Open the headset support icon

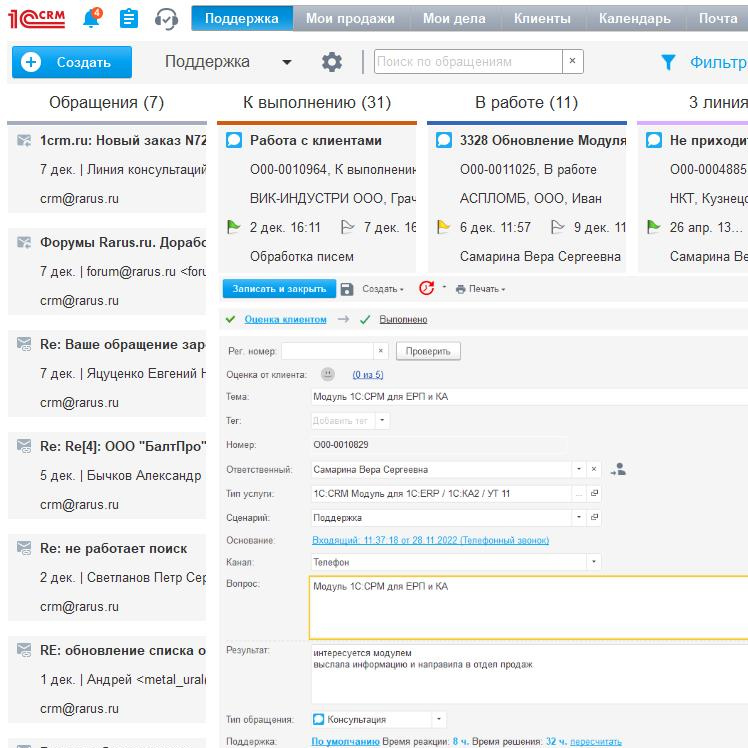[166, 18]
